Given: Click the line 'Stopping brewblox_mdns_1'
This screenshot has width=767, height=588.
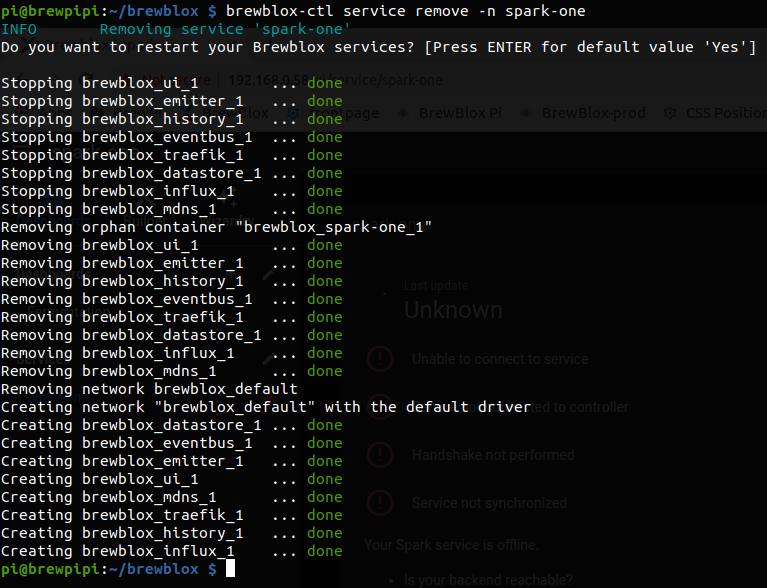Looking at the screenshot, I should point(172,209).
